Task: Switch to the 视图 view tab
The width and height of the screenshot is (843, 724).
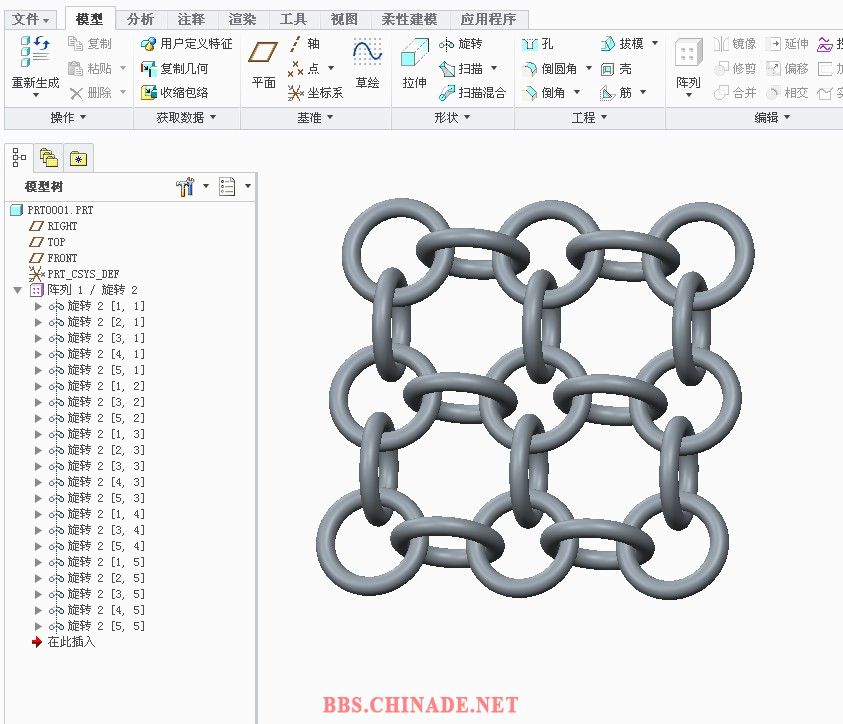Action: click(x=344, y=19)
